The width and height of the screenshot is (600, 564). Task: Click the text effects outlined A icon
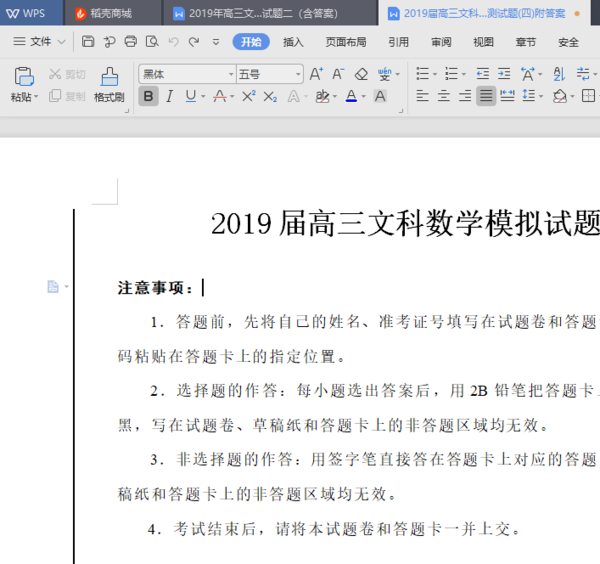293,96
